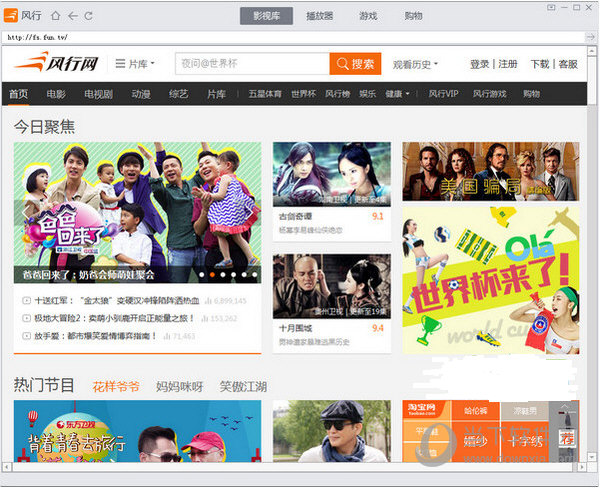Click the 风行网 logo

(x=57, y=64)
